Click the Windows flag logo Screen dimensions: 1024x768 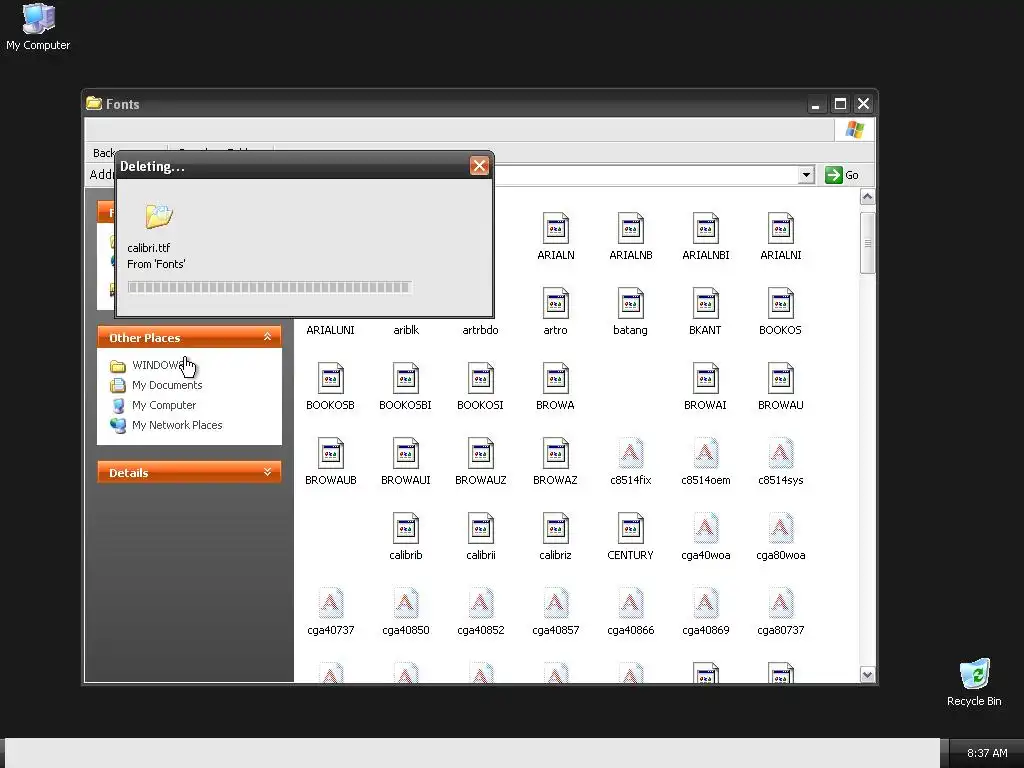coord(854,129)
